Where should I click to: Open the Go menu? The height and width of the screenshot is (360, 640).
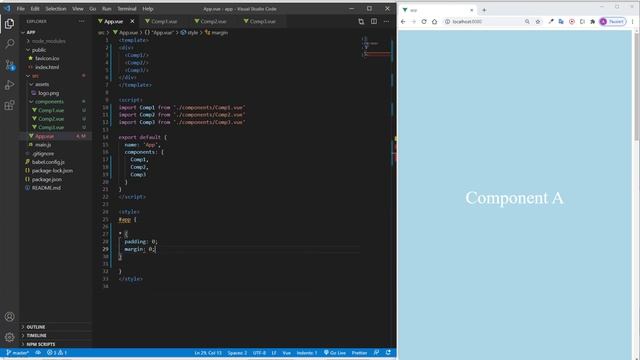coord(93,9)
